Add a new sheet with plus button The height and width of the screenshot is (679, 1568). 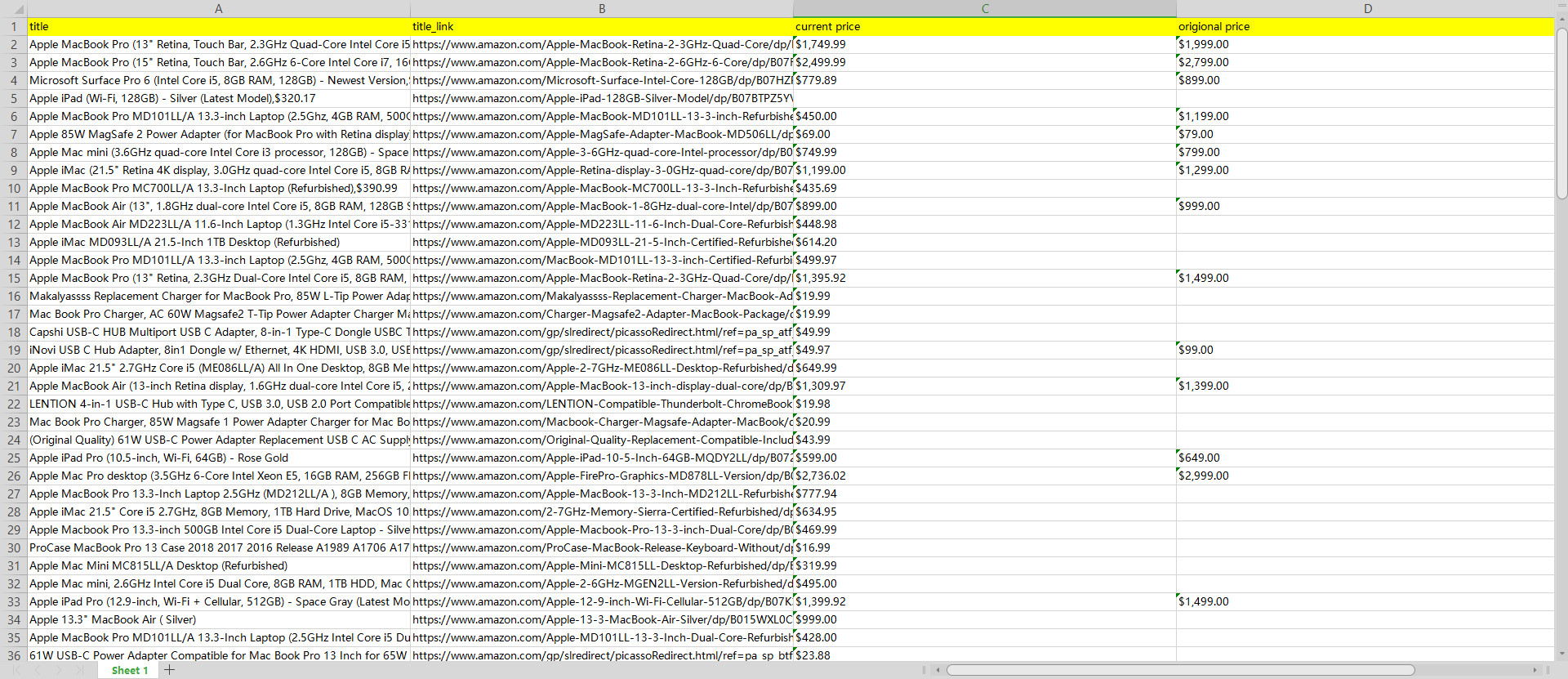click(x=169, y=670)
